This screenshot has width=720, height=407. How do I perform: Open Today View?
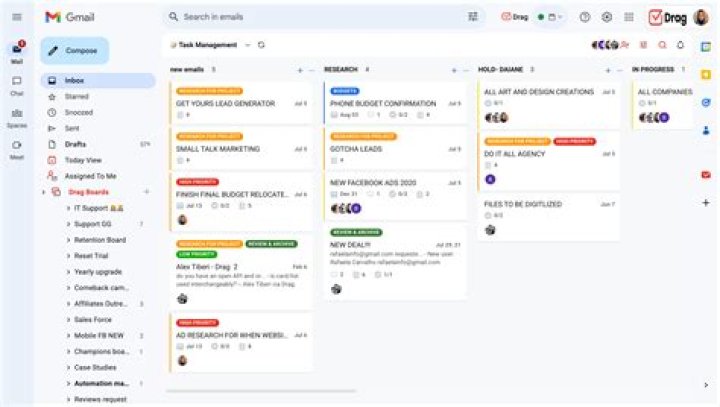coord(98,160)
